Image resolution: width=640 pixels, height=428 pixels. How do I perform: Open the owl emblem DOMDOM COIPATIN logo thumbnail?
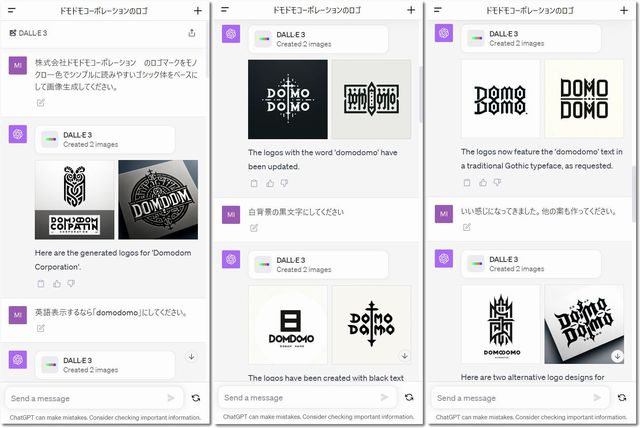click(x=75, y=200)
